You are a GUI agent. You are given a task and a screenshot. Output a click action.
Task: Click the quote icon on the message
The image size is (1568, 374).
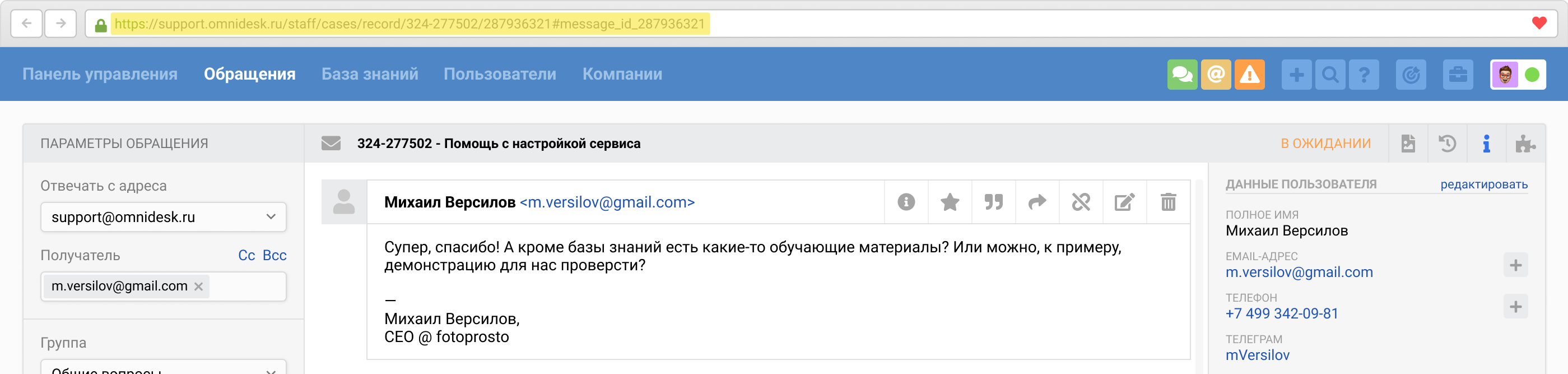[x=993, y=202]
